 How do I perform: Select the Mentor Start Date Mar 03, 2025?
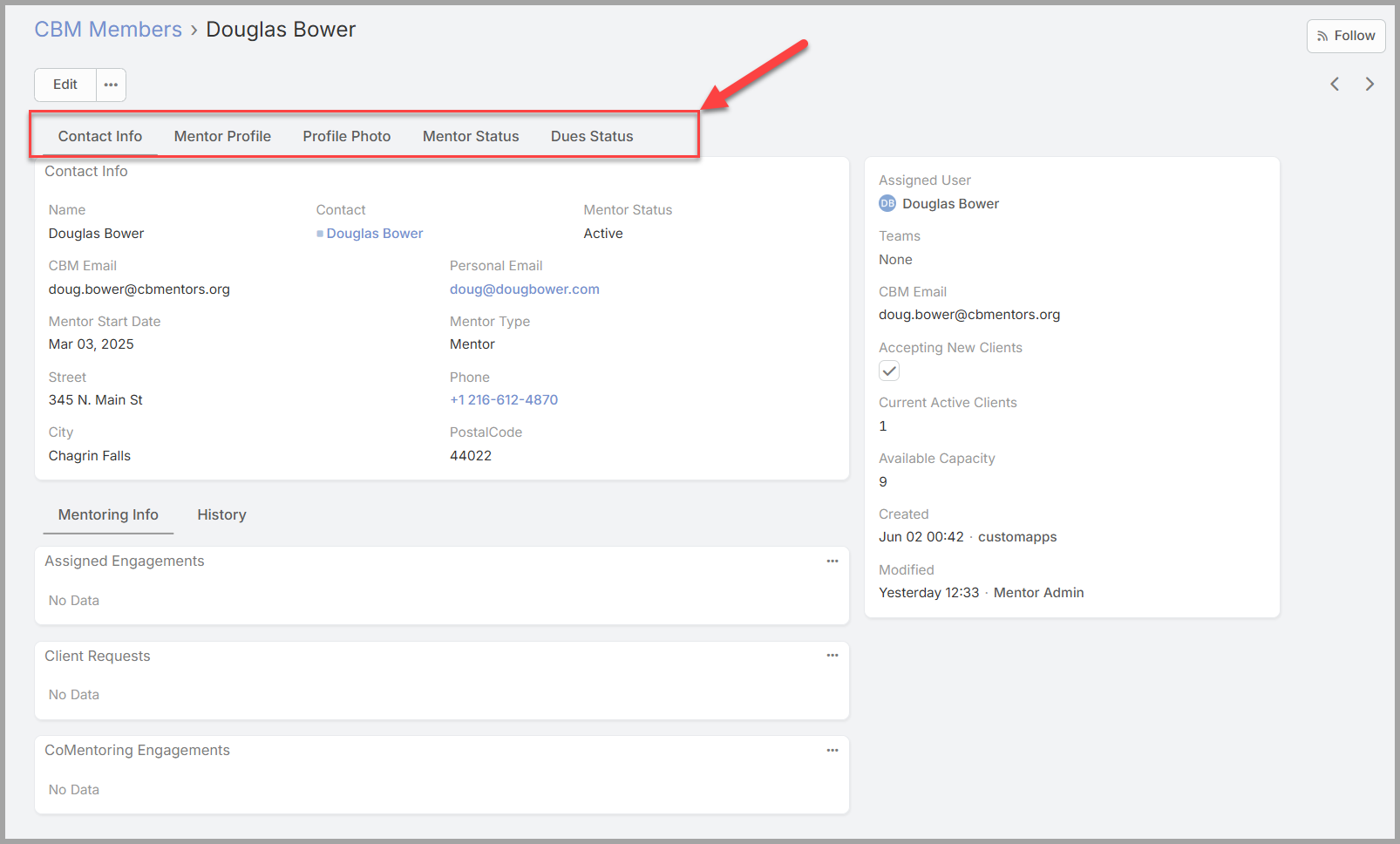coord(92,344)
